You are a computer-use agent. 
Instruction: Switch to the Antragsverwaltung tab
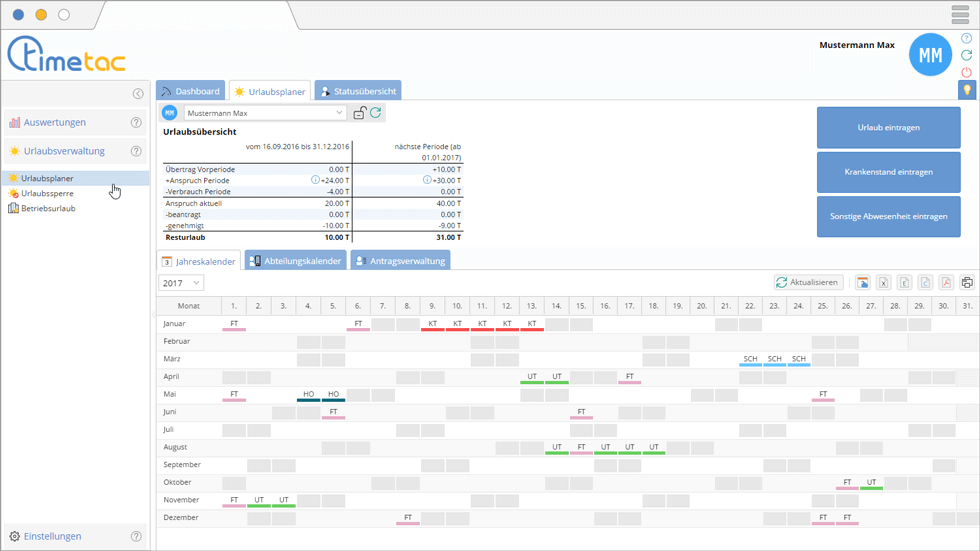tap(400, 261)
